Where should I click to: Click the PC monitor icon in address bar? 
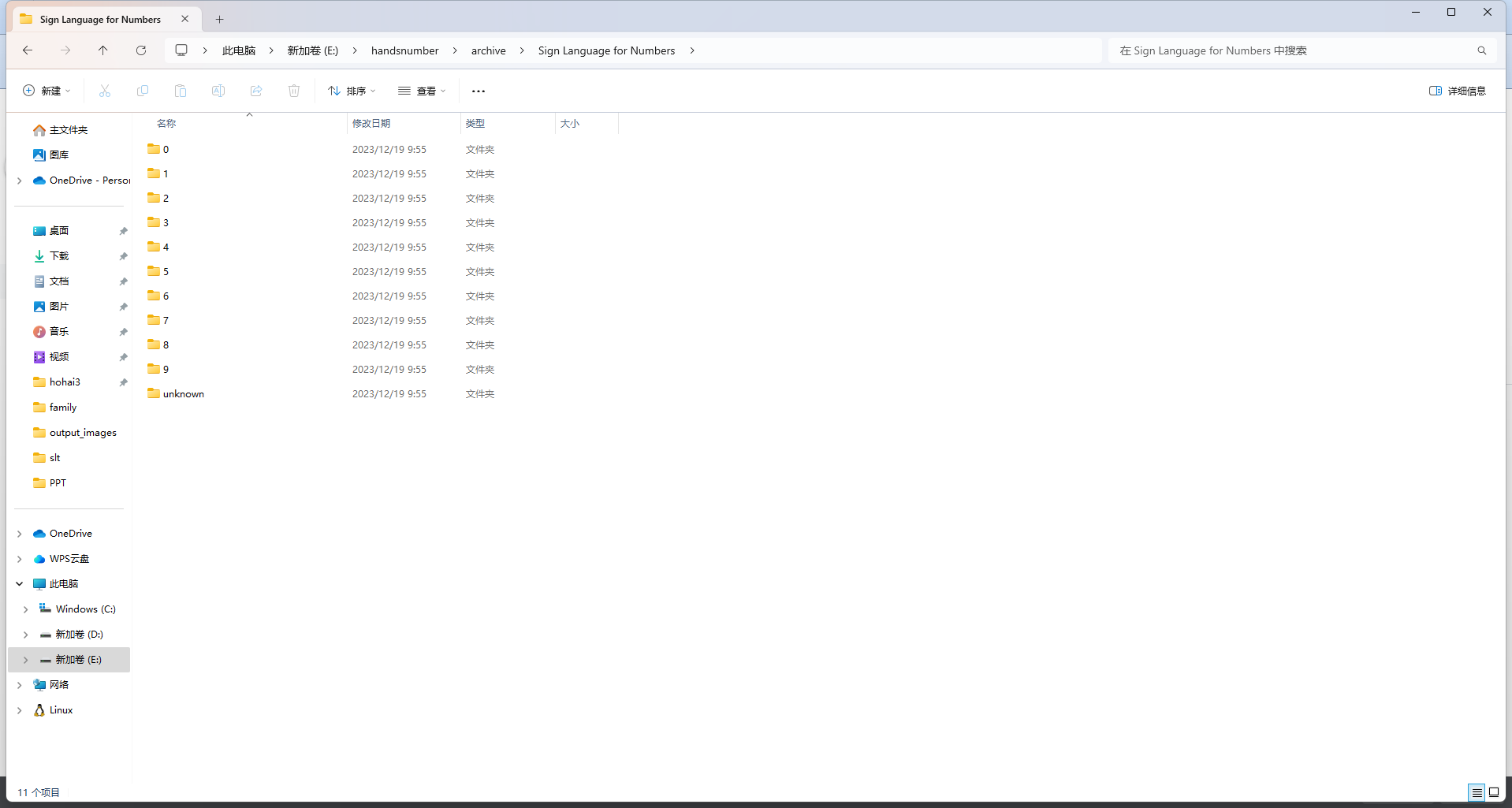pos(181,50)
